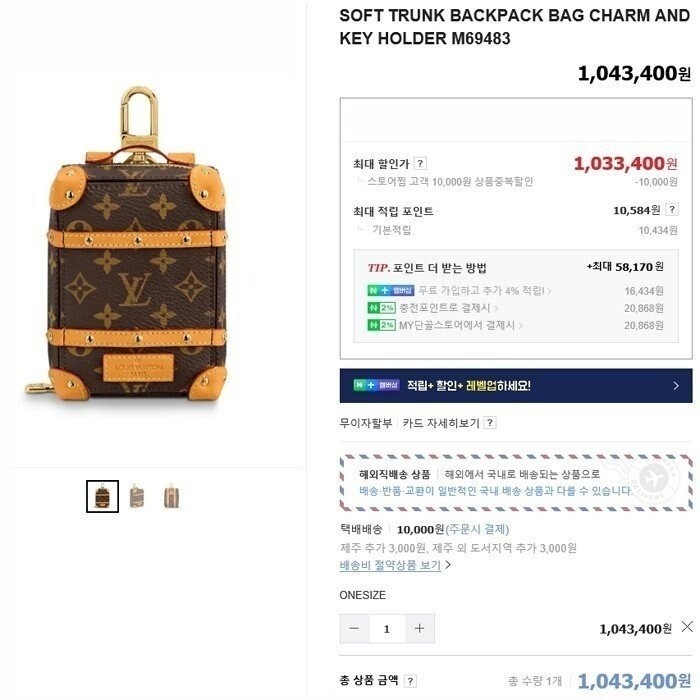The width and height of the screenshot is (700, 700).
Task: Click the help icon next to 총 상품 금액
Action: [x=410, y=681]
